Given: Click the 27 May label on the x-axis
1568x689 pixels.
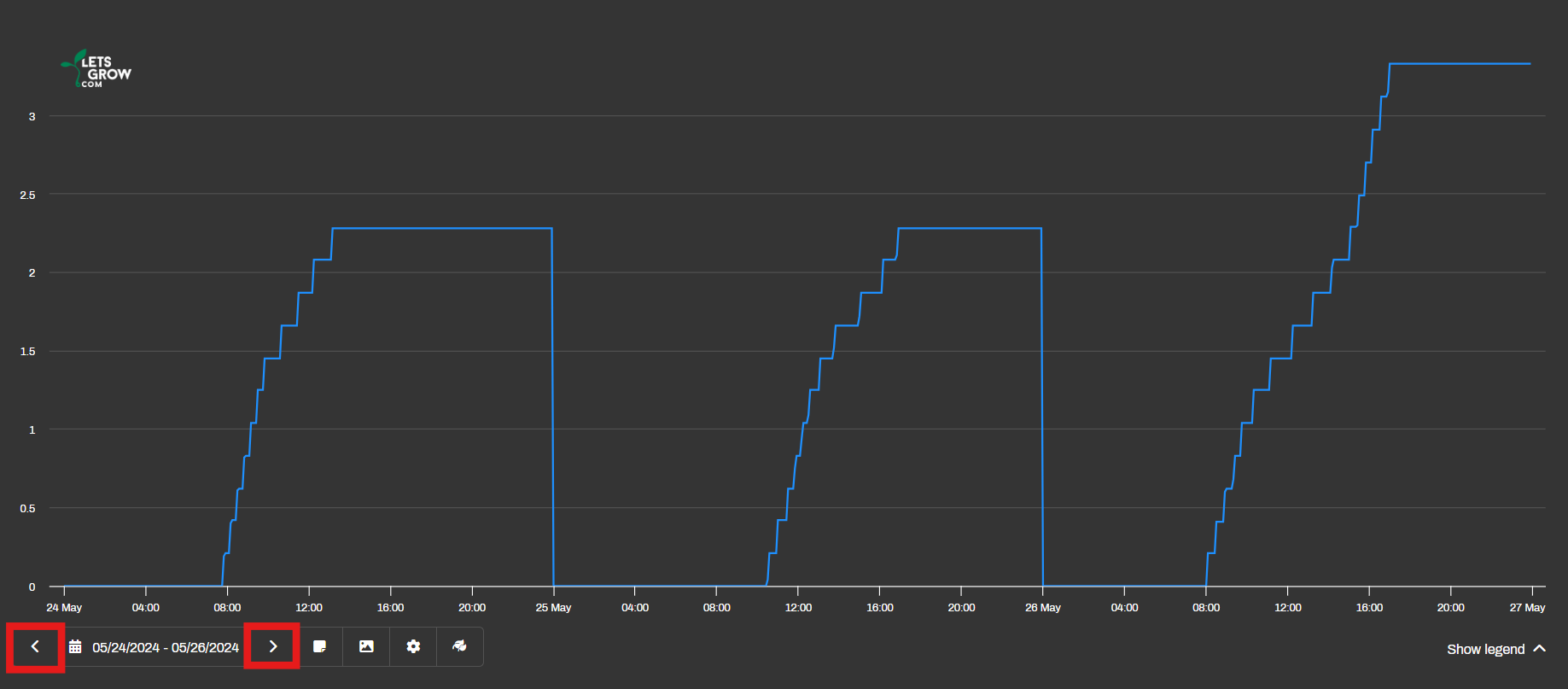Looking at the screenshot, I should point(1527,608).
